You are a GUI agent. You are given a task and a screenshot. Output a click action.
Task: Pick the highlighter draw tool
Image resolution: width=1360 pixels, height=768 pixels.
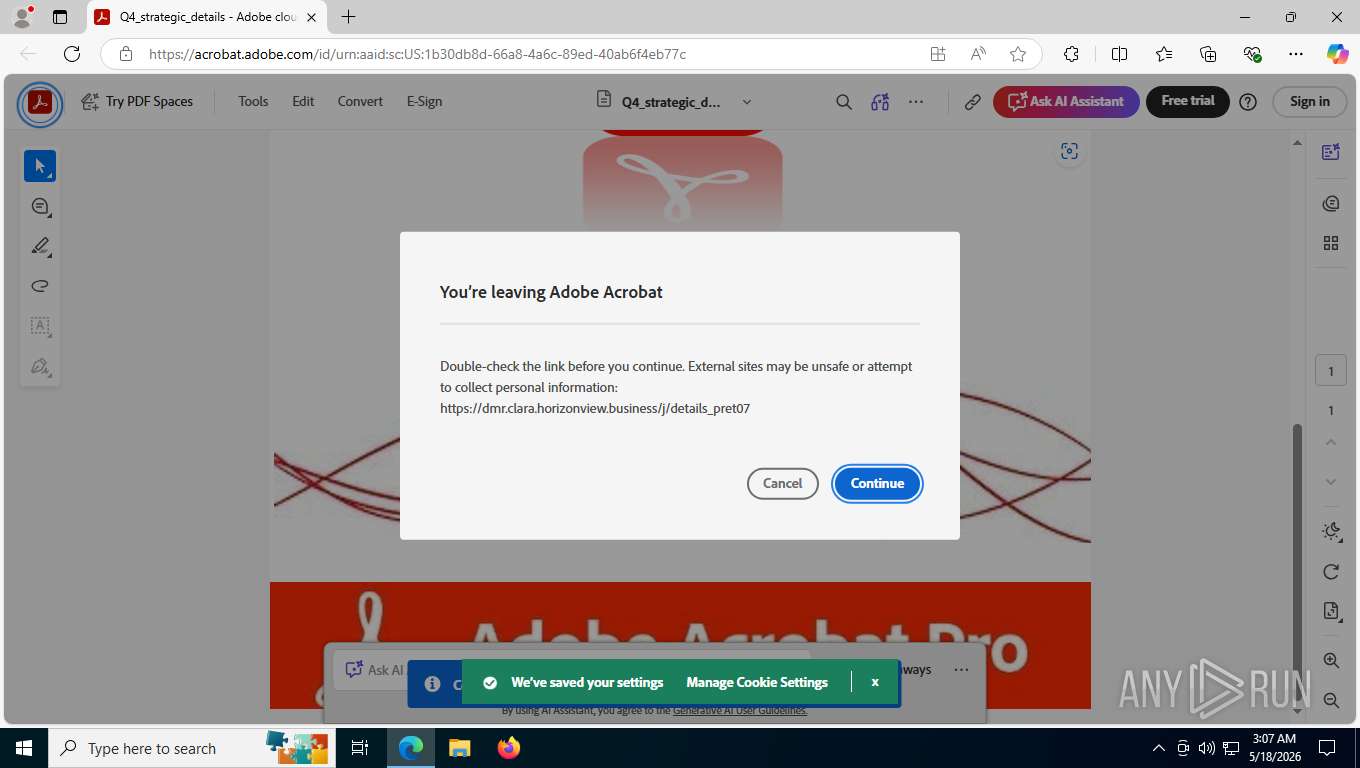coord(40,246)
